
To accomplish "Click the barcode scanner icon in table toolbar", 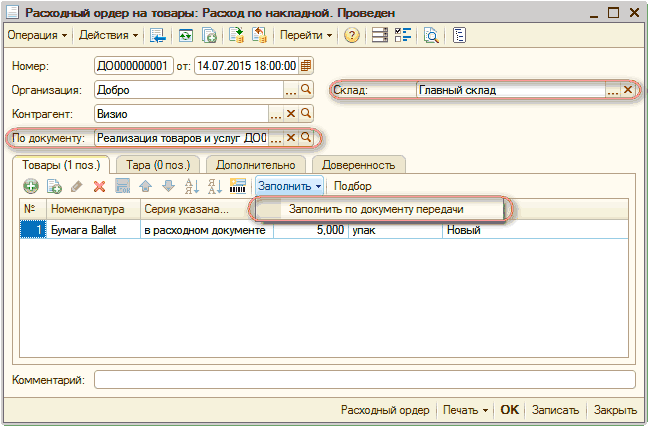I will point(238,186).
